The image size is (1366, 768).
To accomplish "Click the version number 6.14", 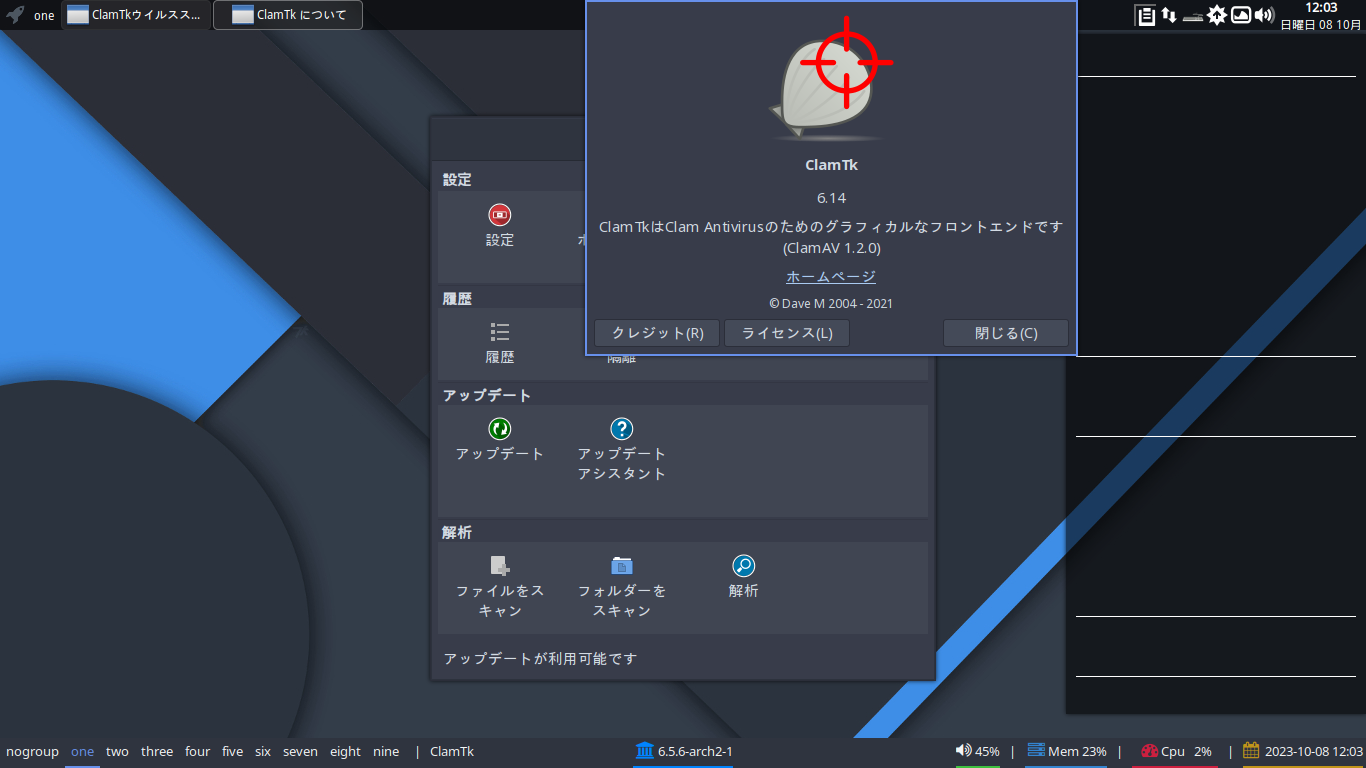I will 831,198.
